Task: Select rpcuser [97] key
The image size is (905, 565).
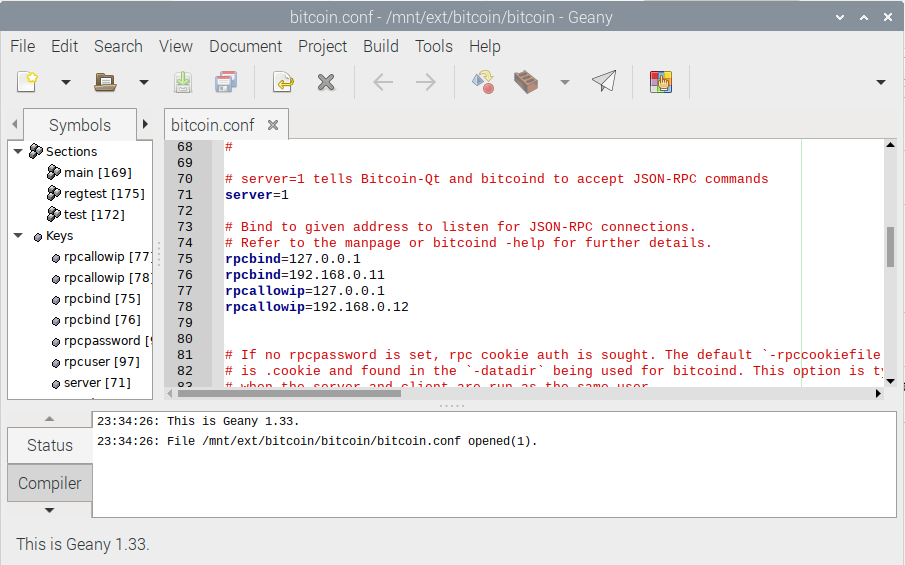Action: tap(102, 362)
